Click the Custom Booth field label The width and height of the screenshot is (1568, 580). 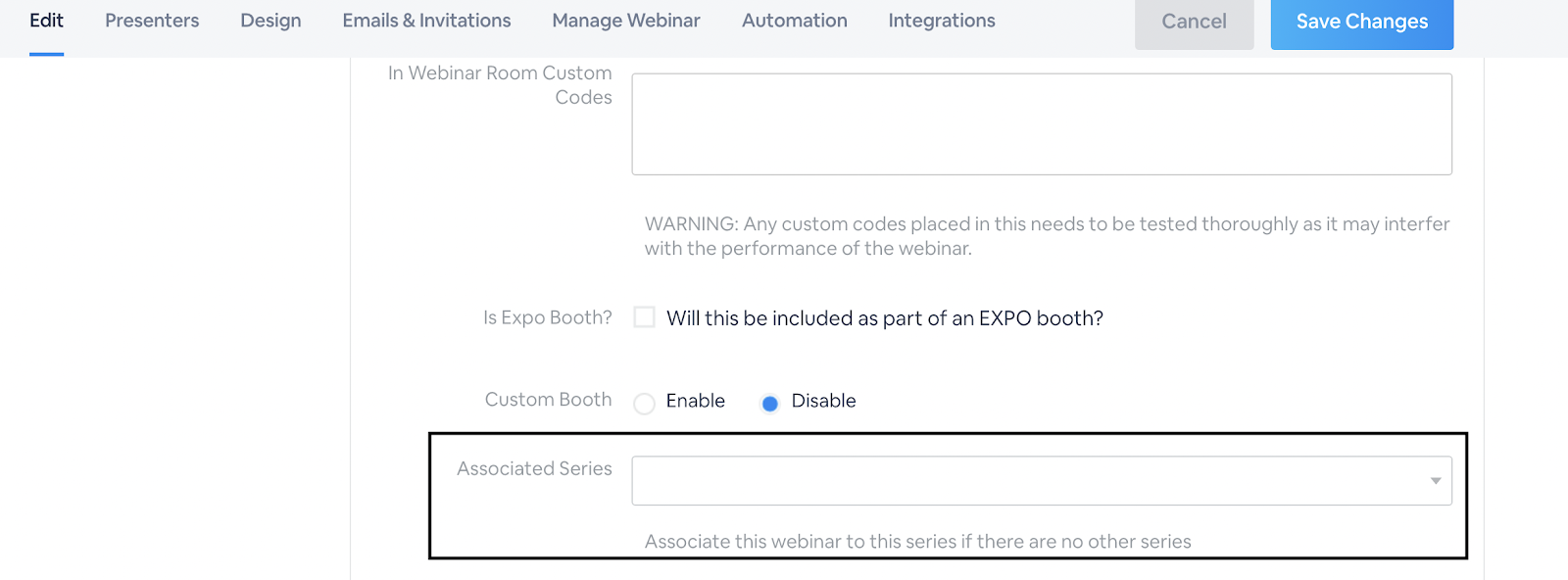click(548, 400)
